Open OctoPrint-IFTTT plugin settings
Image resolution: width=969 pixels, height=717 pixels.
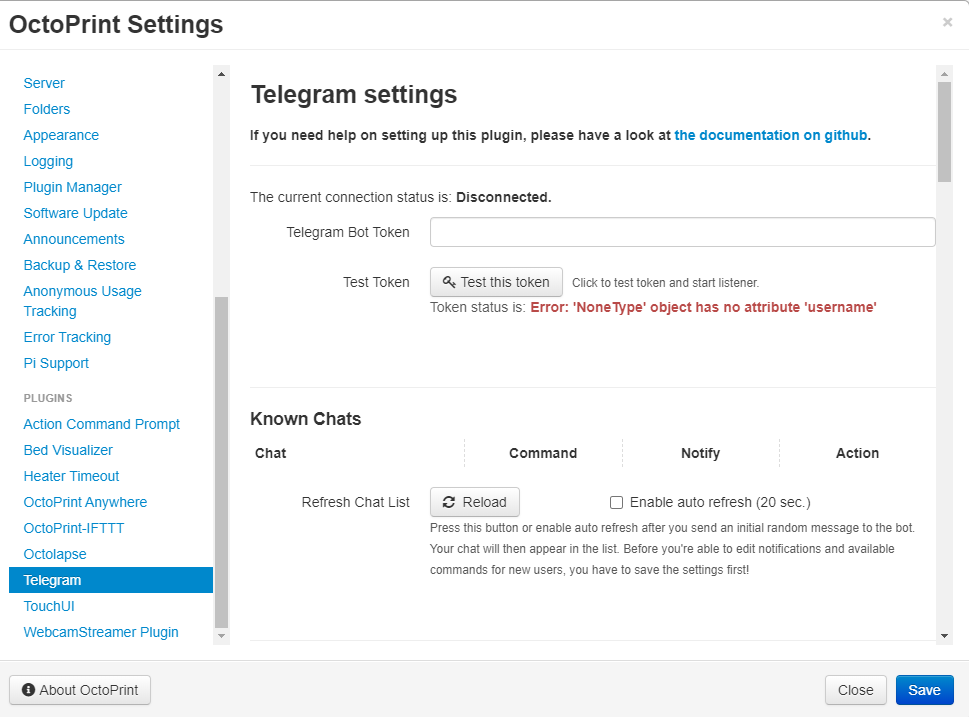pyautogui.click(x=74, y=528)
